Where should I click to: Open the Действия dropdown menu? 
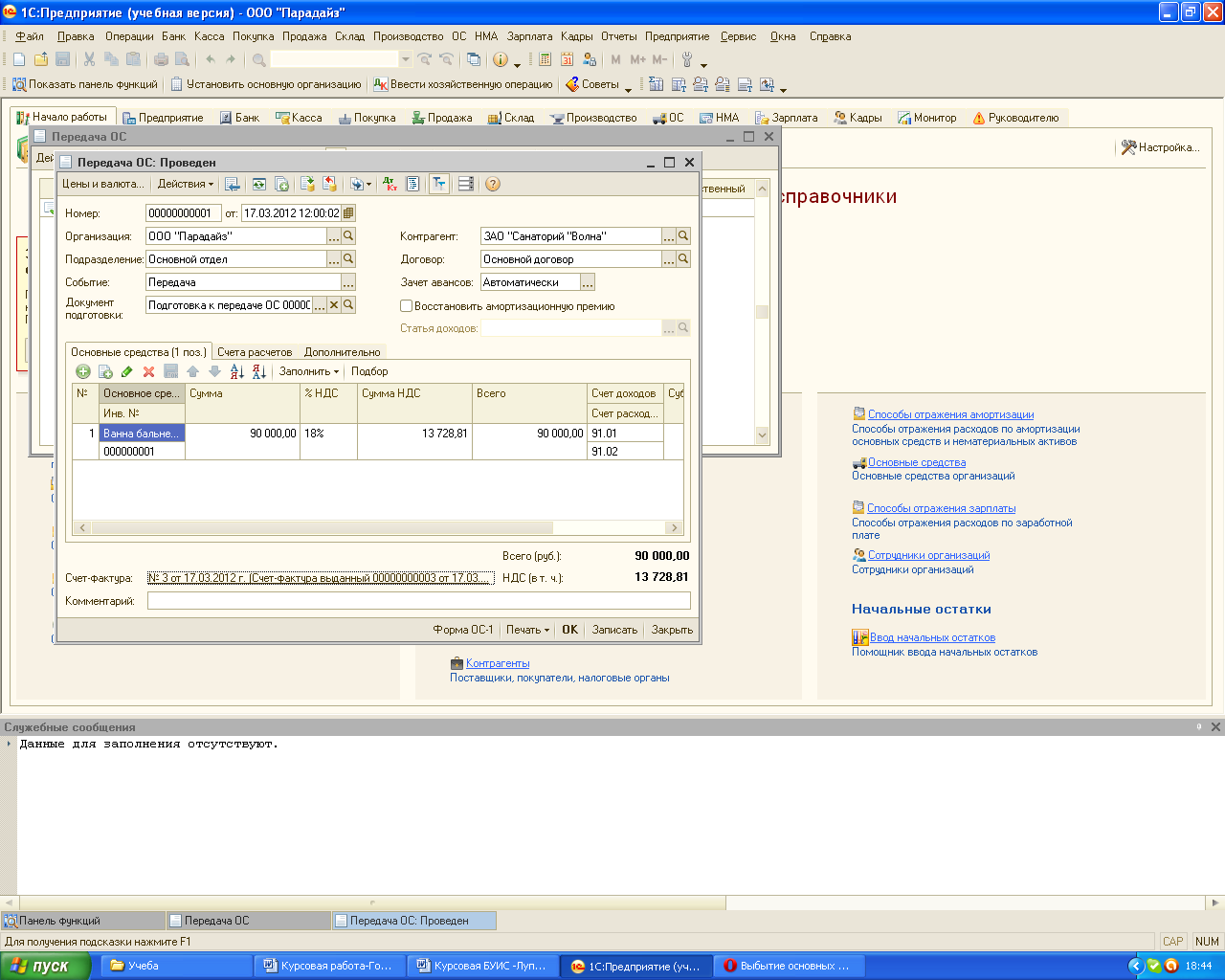[x=185, y=184]
